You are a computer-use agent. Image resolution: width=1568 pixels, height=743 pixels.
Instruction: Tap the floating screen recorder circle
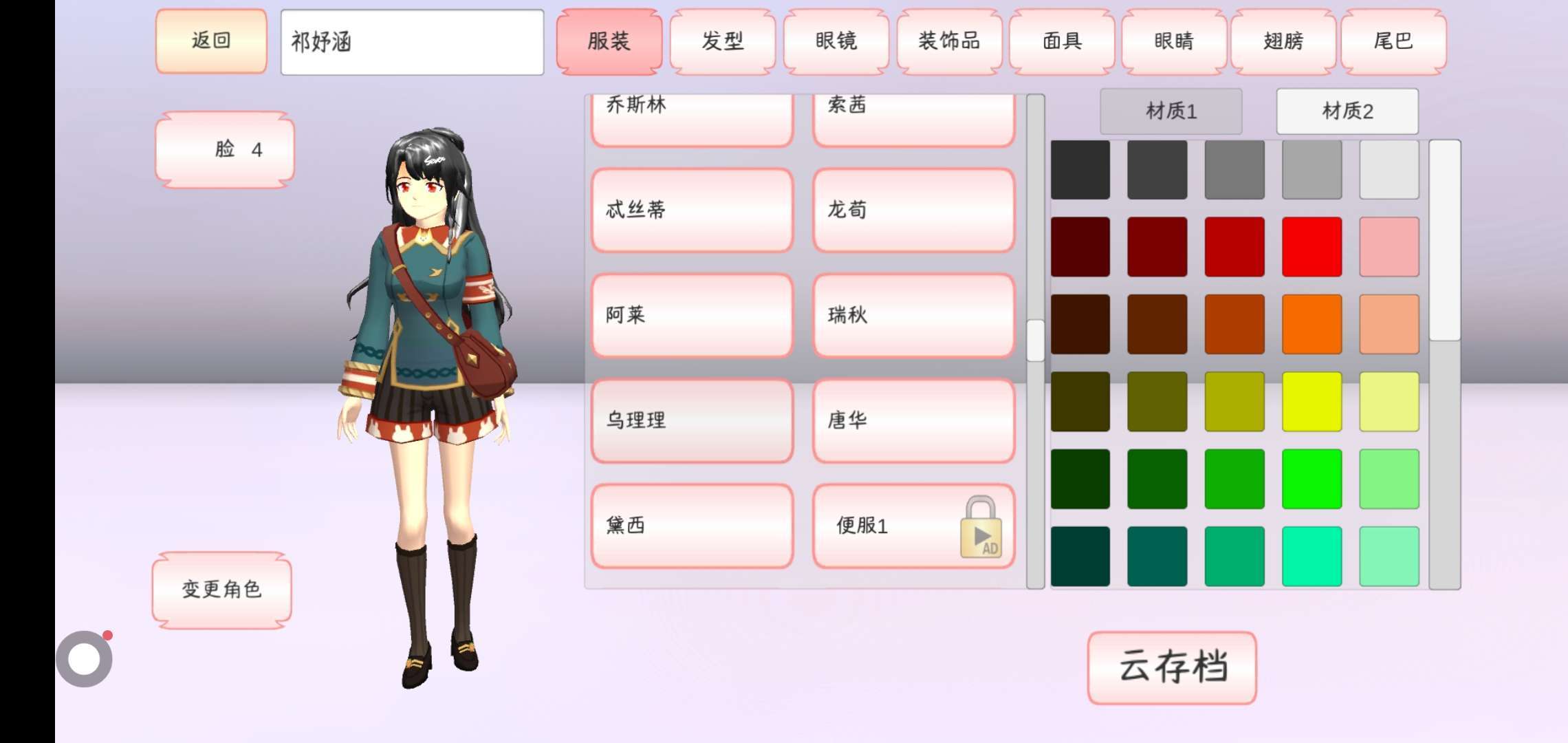coord(84,658)
